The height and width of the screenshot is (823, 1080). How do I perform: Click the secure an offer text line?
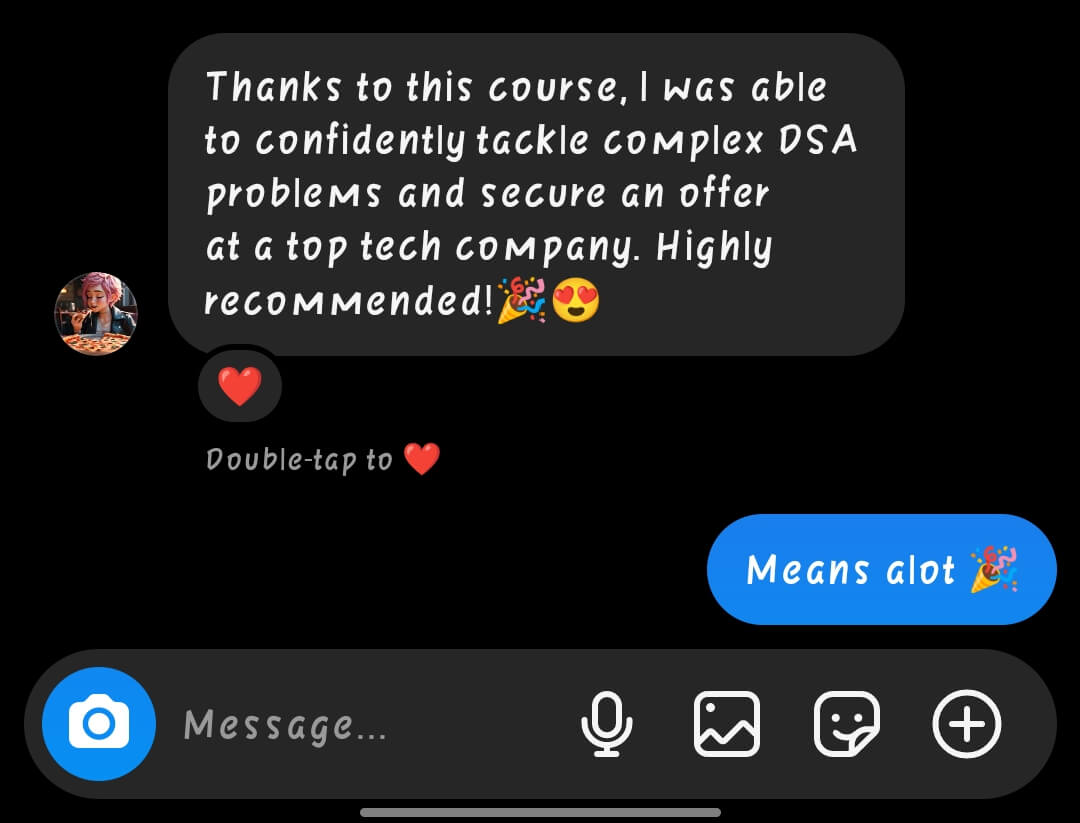coord(487,194)
